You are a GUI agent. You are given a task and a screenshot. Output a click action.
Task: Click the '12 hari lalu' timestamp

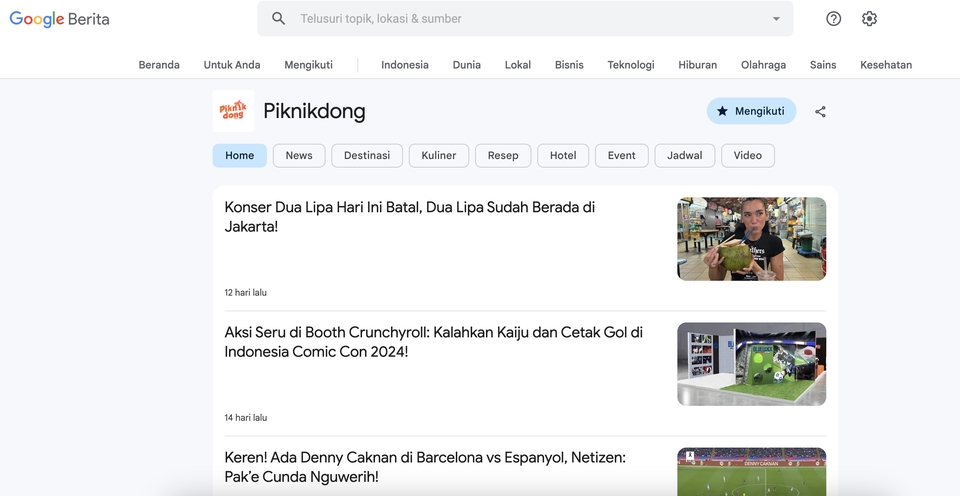point(246,293)
